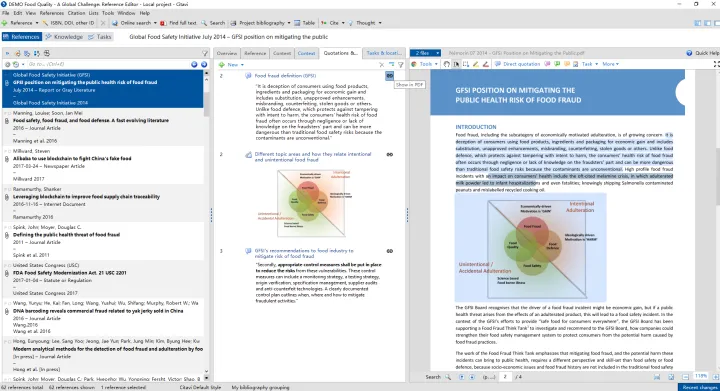This screenshot has width=720, height=391.
Task: Click the quotations filter funnel icon
Action: pyautogui.click(x=400, y=65)
